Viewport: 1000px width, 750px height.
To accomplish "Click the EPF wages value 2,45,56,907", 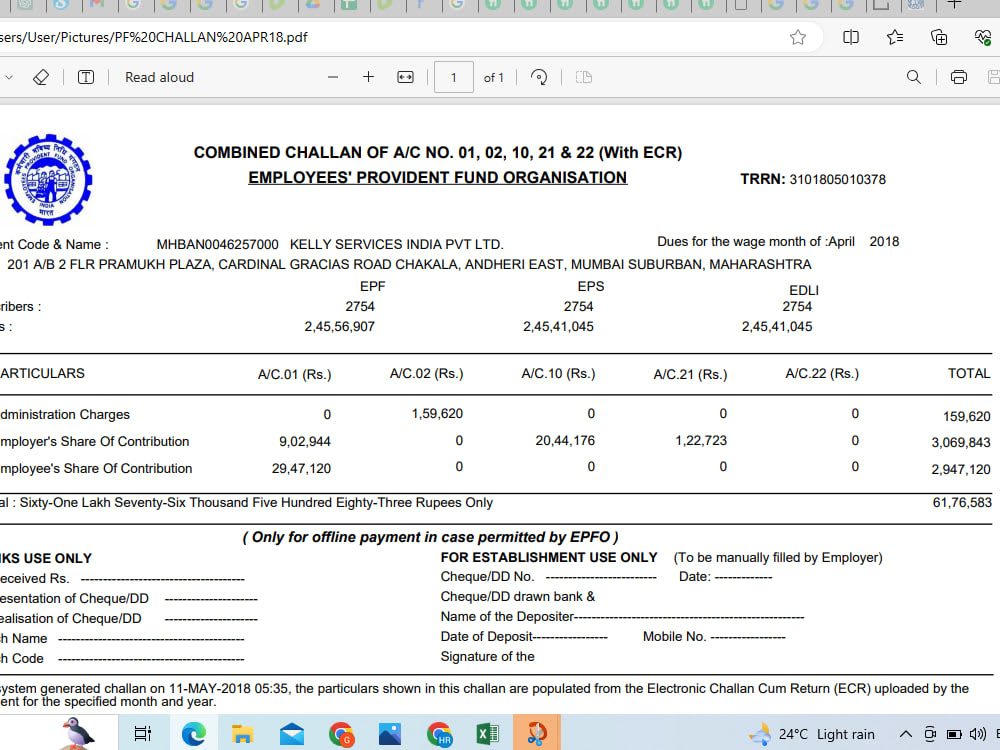I will coord(339,327).
